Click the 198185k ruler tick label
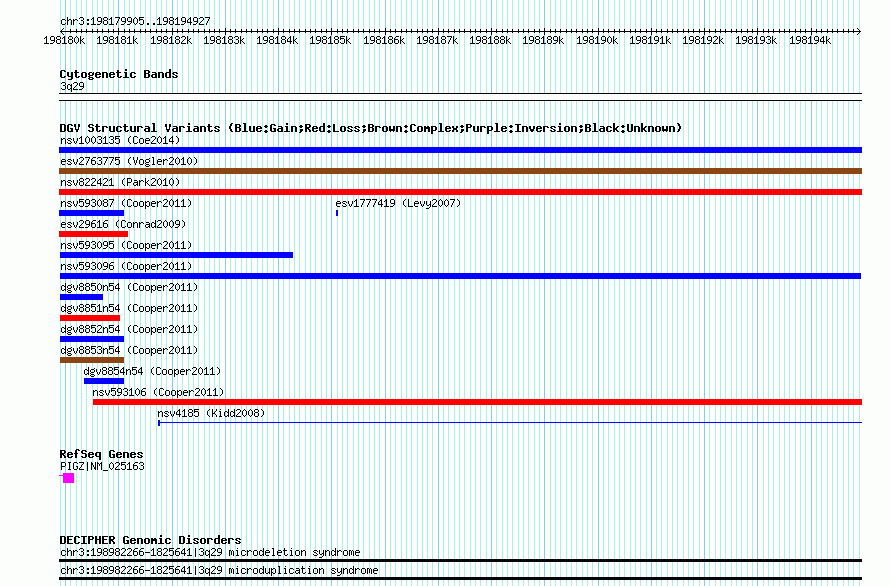Viewport: 890px width, 586px height. point(330,40)
